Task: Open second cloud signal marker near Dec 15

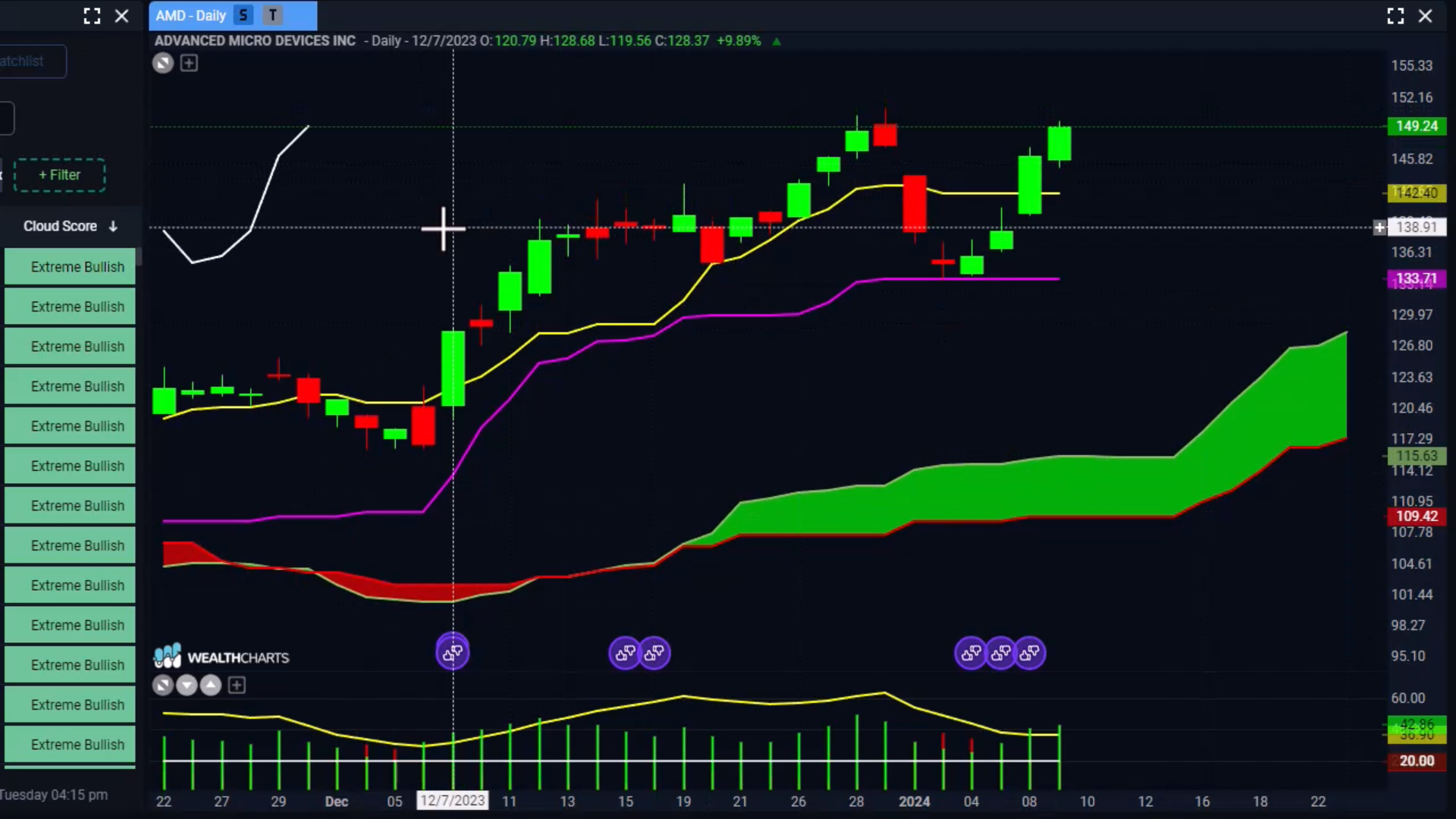Action: coord(654,652)
